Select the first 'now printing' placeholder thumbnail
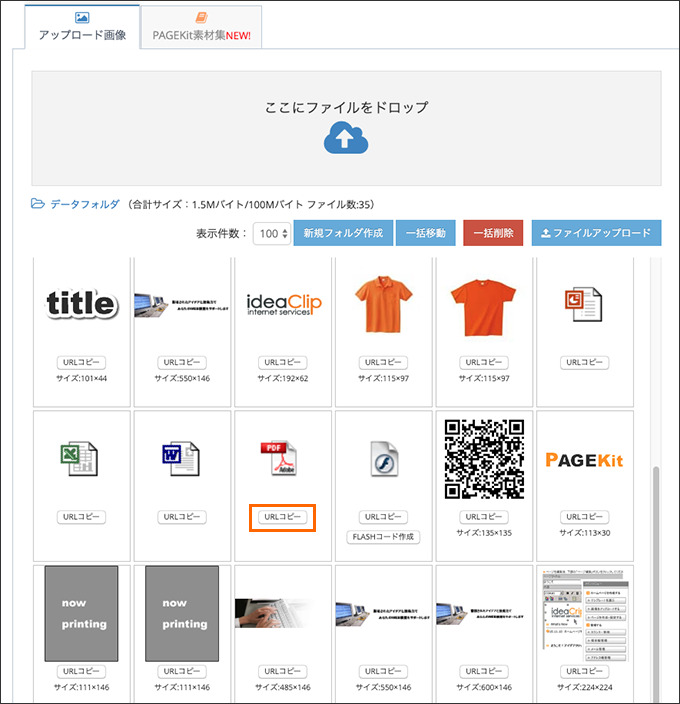Image resolution: width=680 pixels, height=704 pixels. (81, 613)
